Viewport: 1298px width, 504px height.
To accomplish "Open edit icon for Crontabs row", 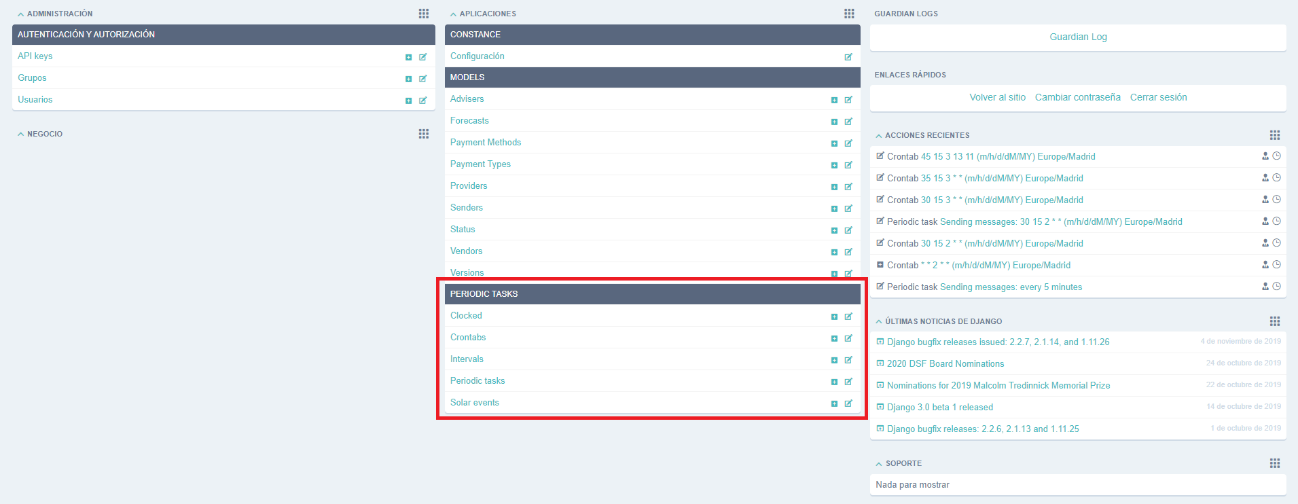I will [x=849, y=338].
